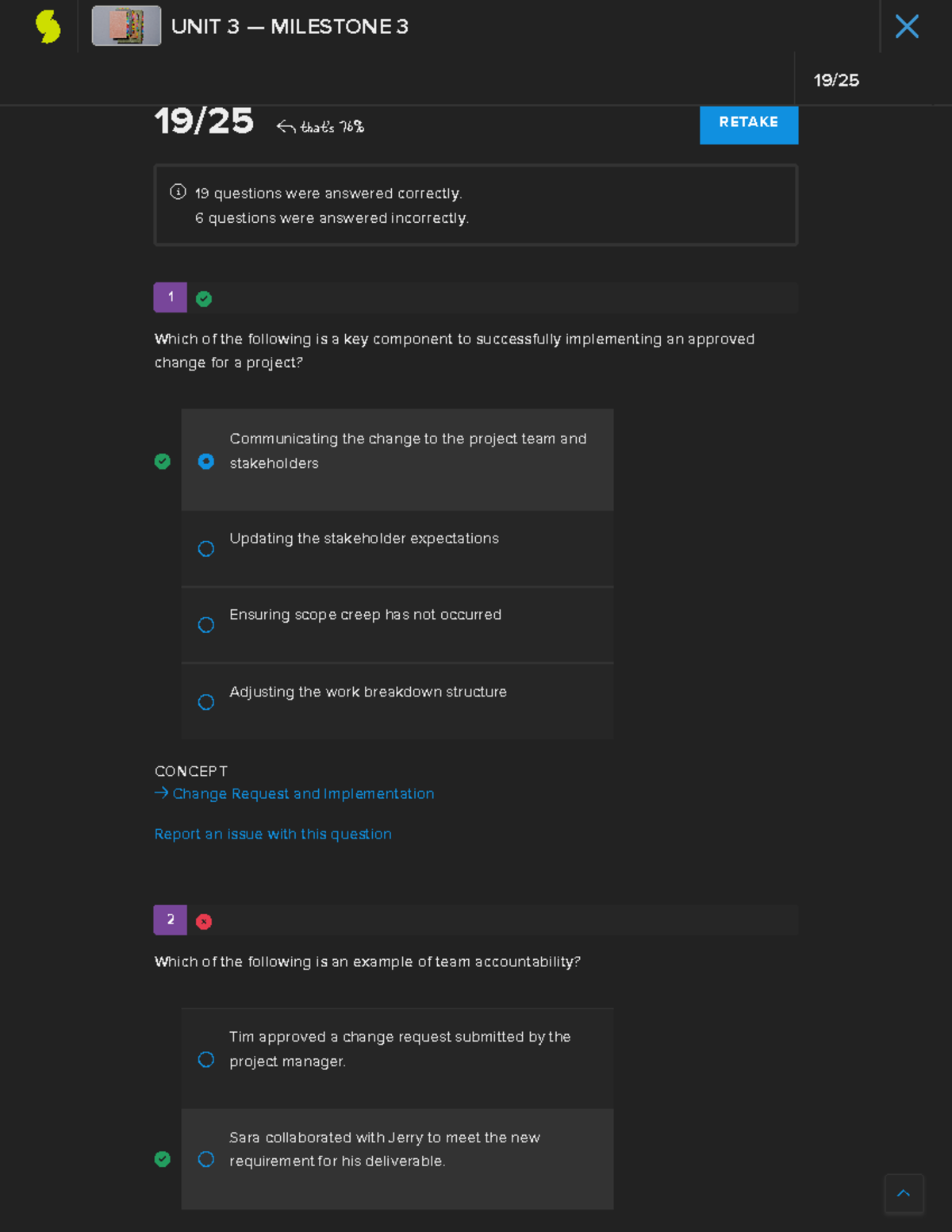
Task: Select the question 2 number badge
Action: point(170,920)
